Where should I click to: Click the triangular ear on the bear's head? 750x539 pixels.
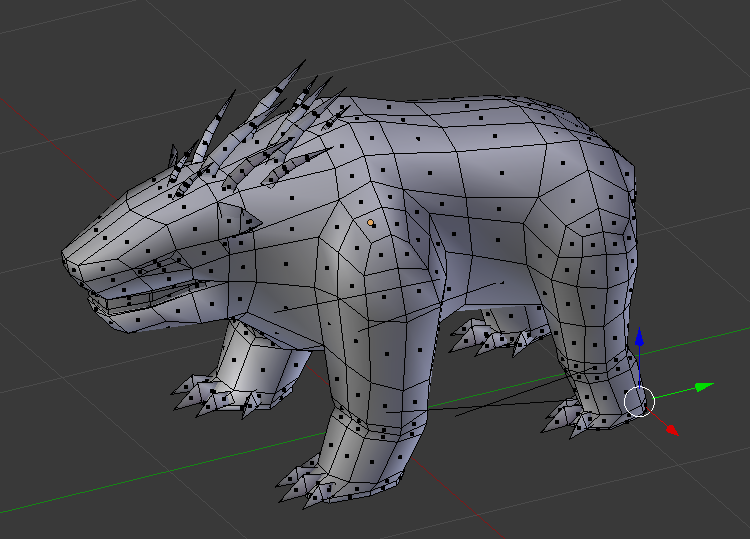(x=239, y=219)
